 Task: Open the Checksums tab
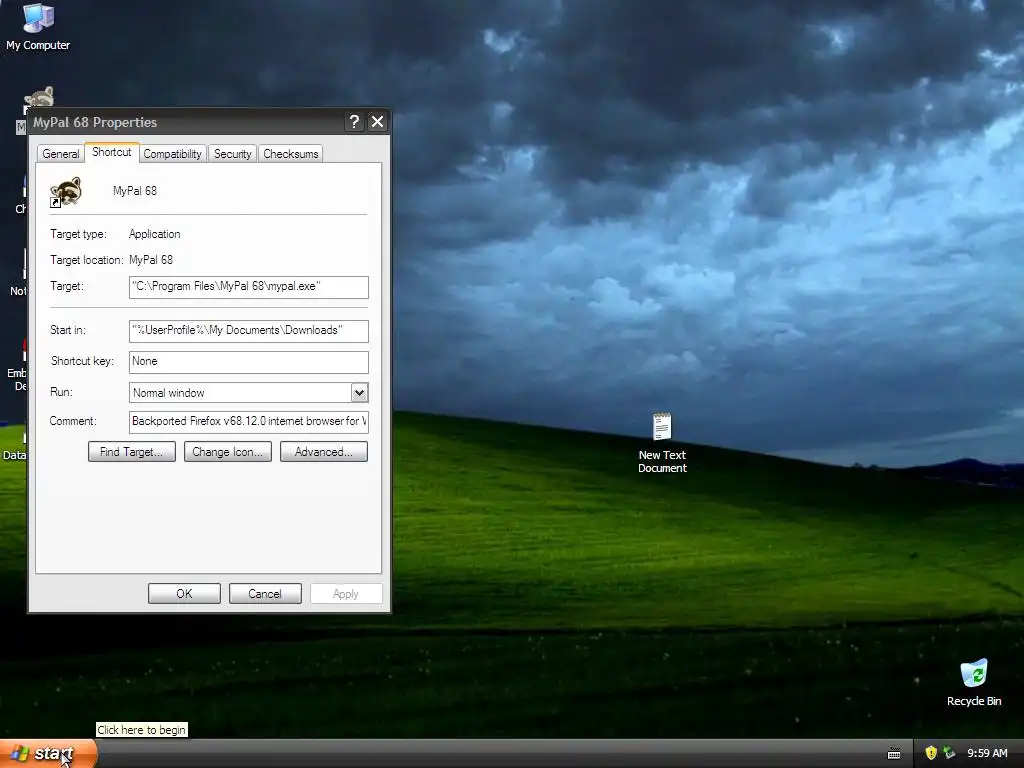pyautogui.click(x=291, y=154)
